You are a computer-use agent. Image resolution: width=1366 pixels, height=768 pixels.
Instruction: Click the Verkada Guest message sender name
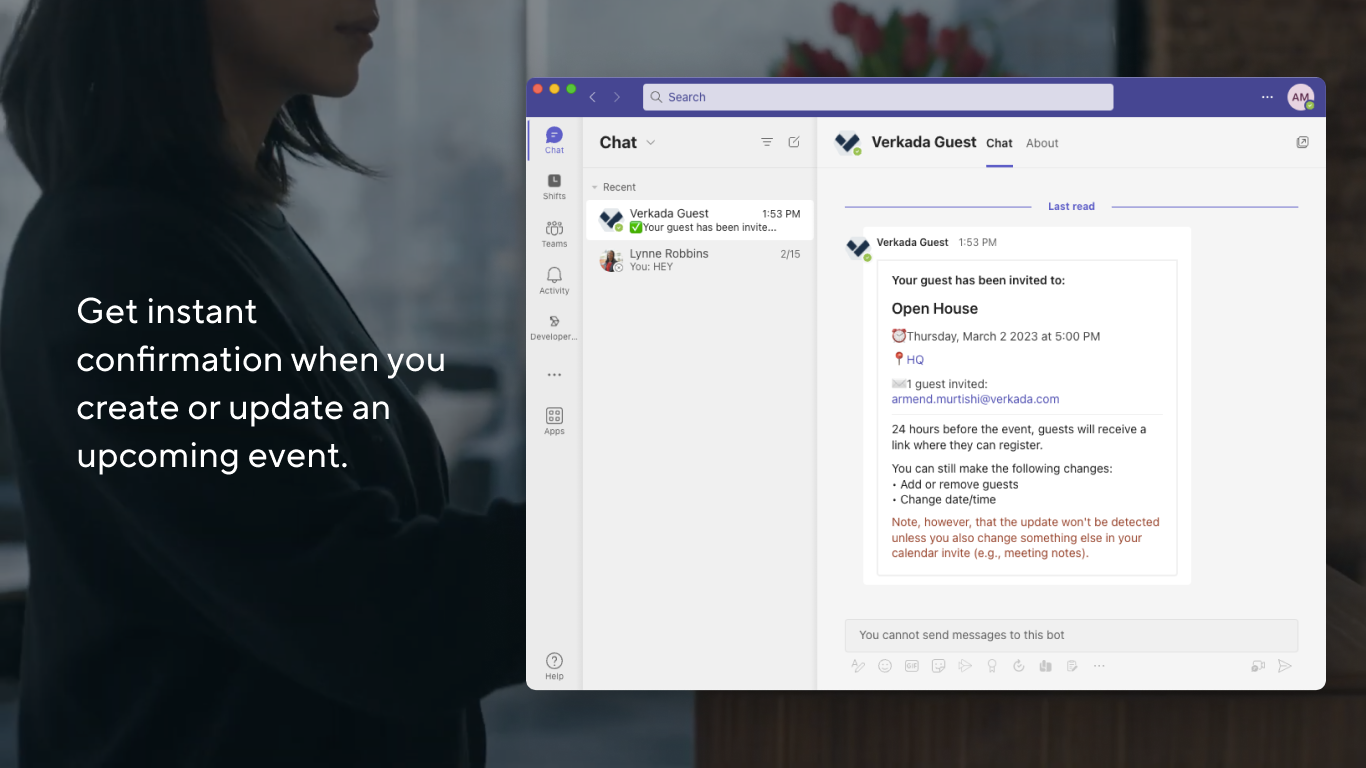pos(912,242)
